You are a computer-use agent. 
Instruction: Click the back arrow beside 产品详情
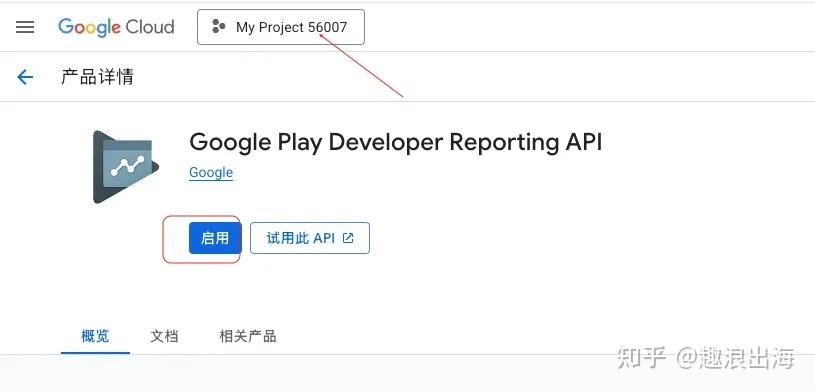pyautogui.click(x=25, y=77)
